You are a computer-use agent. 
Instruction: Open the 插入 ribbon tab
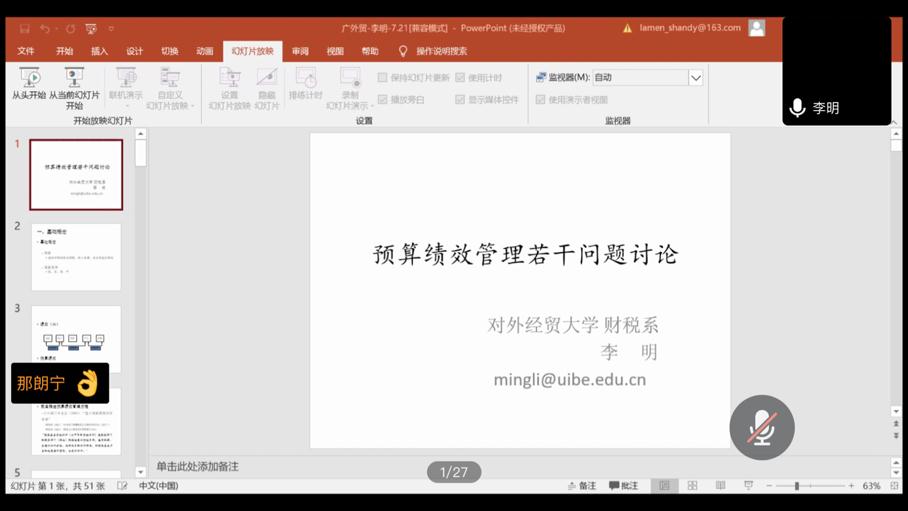click(99, 51)
